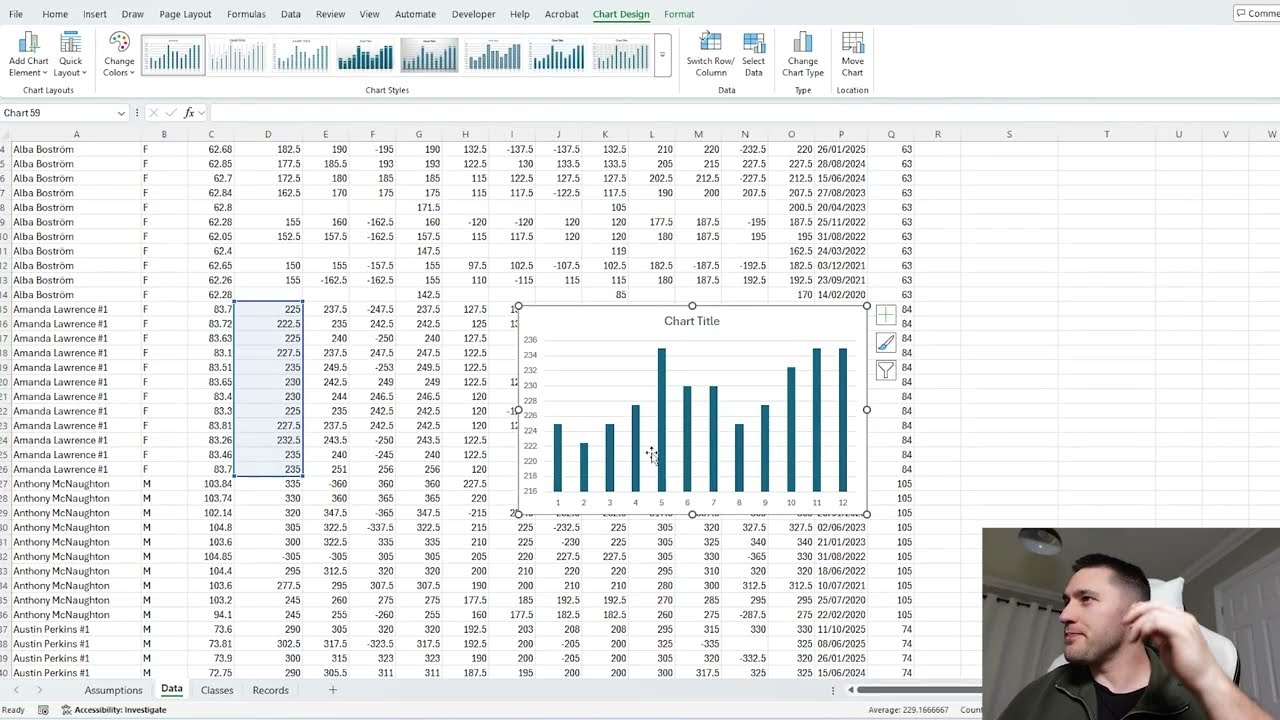Screen dimensions: 1280x720
Task: Select the third chart style thumbnail
Action: tap(301, 56)
